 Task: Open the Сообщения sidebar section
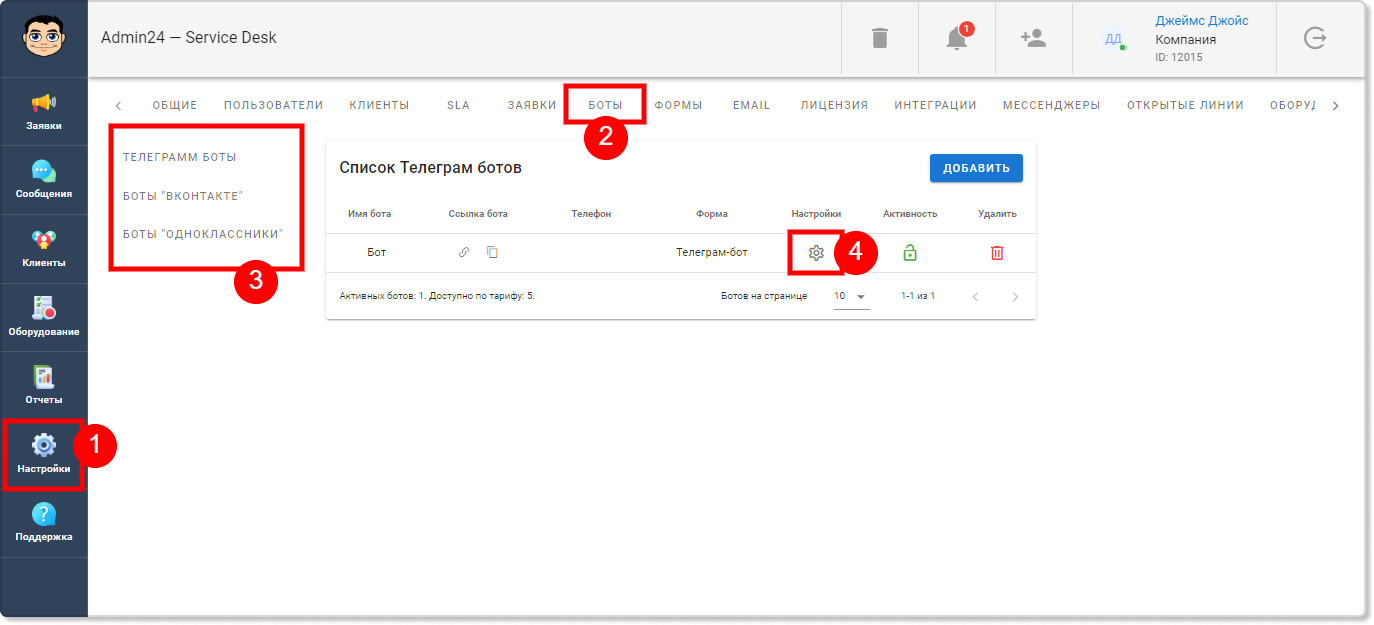(x=44, y=180)
